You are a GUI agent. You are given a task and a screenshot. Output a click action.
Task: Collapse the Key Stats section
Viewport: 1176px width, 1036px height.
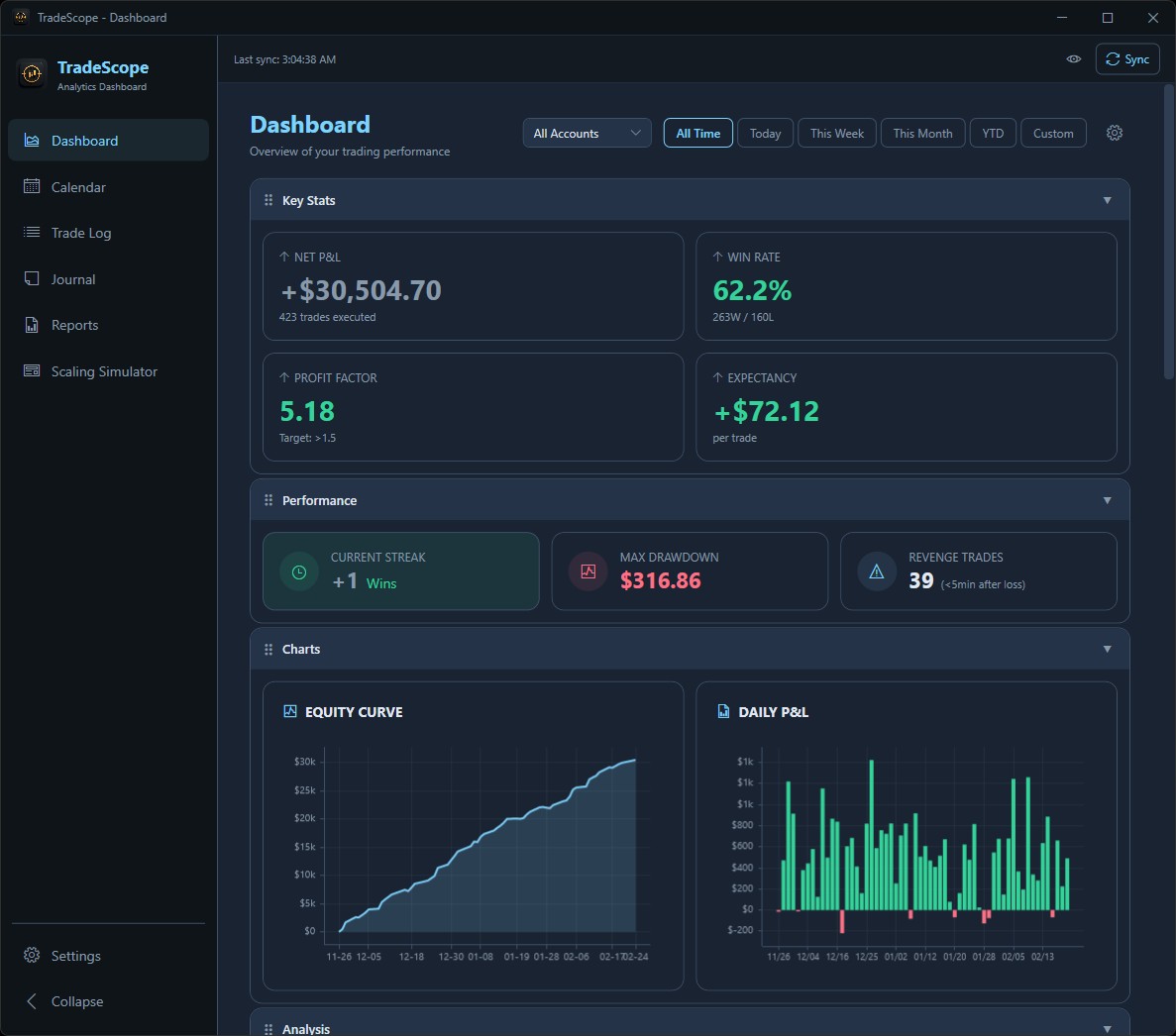click(x=1107, y=200)
